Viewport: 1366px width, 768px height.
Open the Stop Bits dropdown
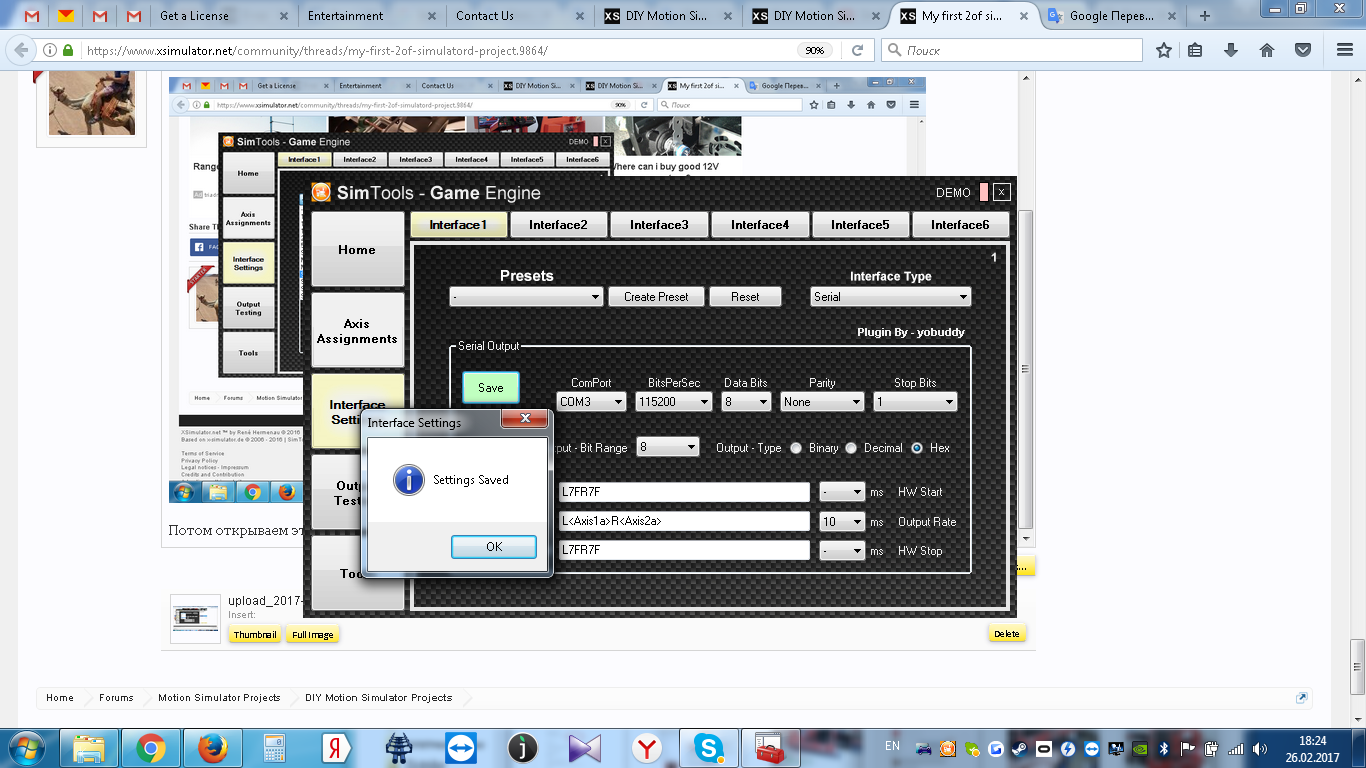click(x=915, y=402)
